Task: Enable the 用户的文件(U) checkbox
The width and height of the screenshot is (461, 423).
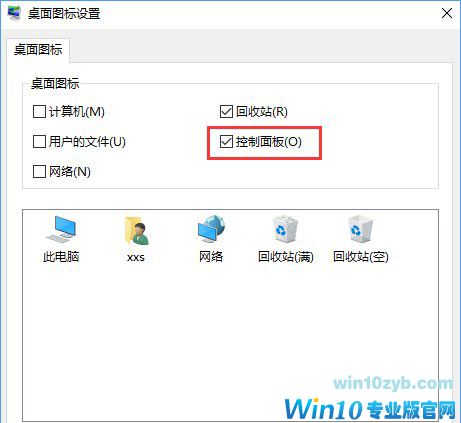Action: click(39, 142)
